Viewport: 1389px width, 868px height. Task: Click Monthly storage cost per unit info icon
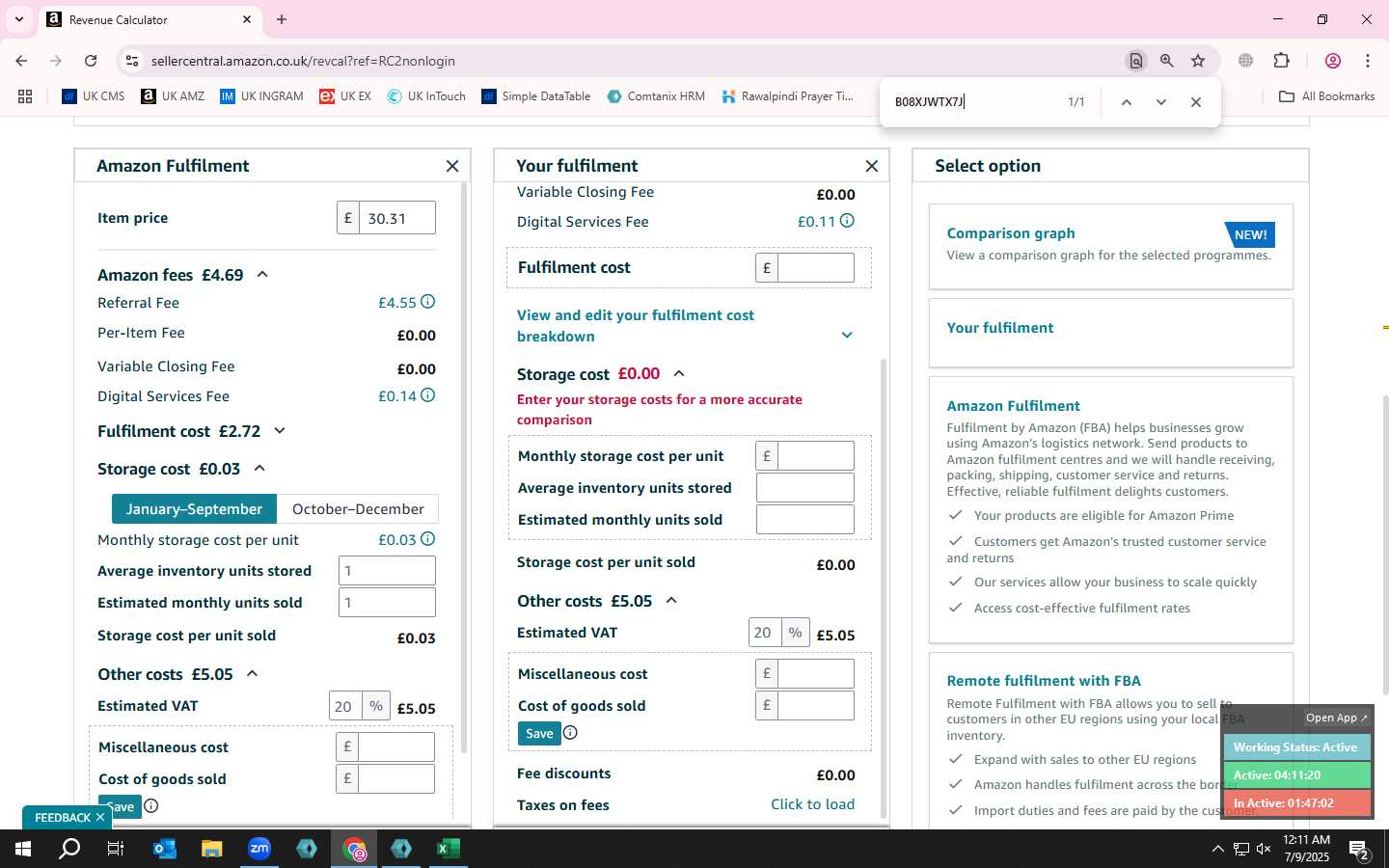click(x=428, y=539)
